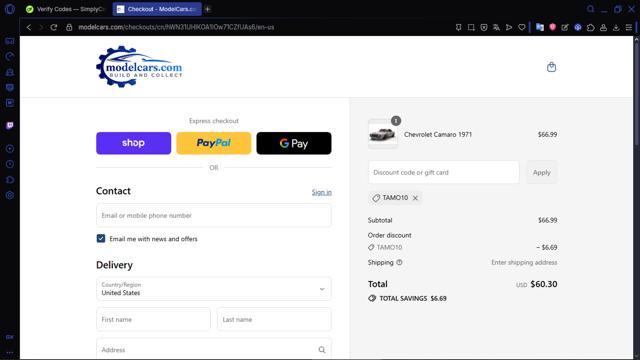Click the $60.30 total amount
This screenshot has width=640, height=360.
[544, 284]
